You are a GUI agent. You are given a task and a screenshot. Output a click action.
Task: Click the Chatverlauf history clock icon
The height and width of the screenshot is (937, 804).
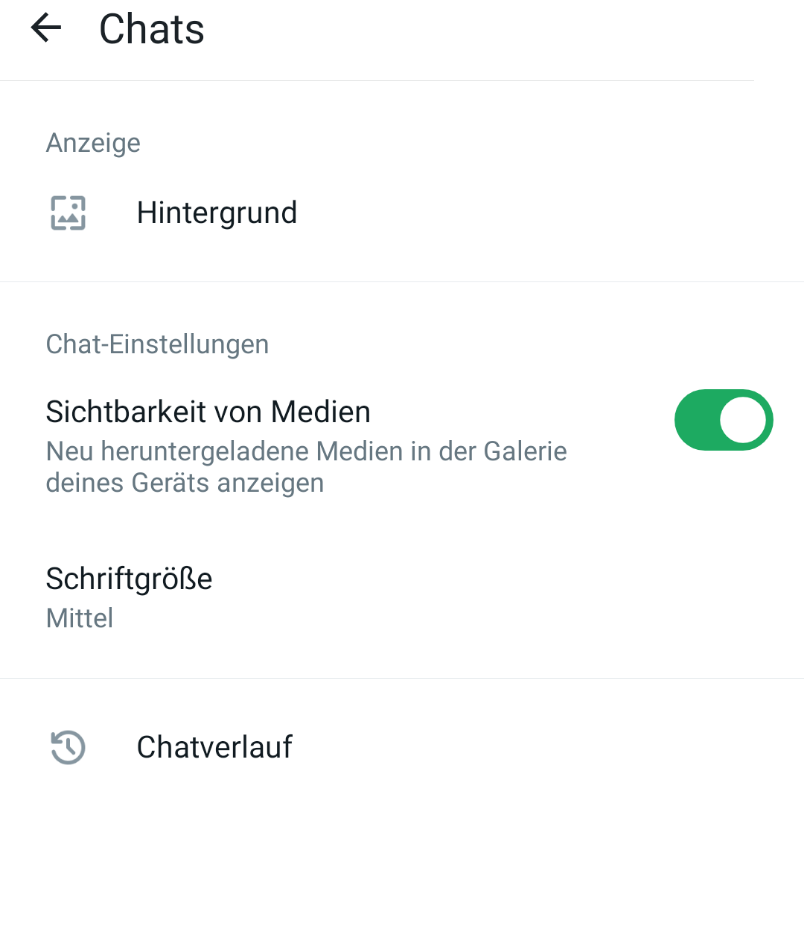pos(68,747)
